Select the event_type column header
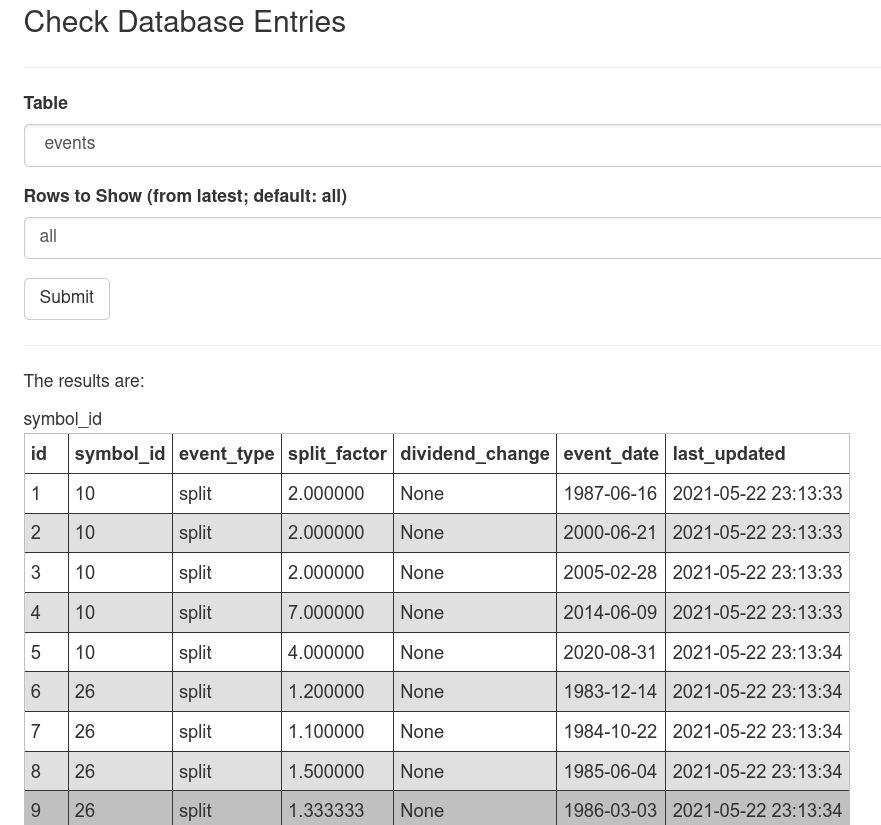The image size is (881, 825). tap(226, 454)
